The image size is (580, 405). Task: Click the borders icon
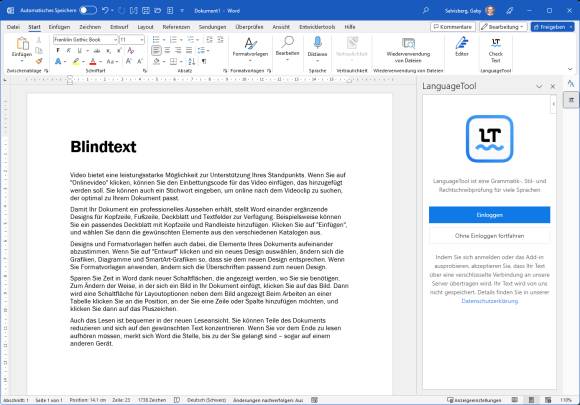tap(173, 61)
